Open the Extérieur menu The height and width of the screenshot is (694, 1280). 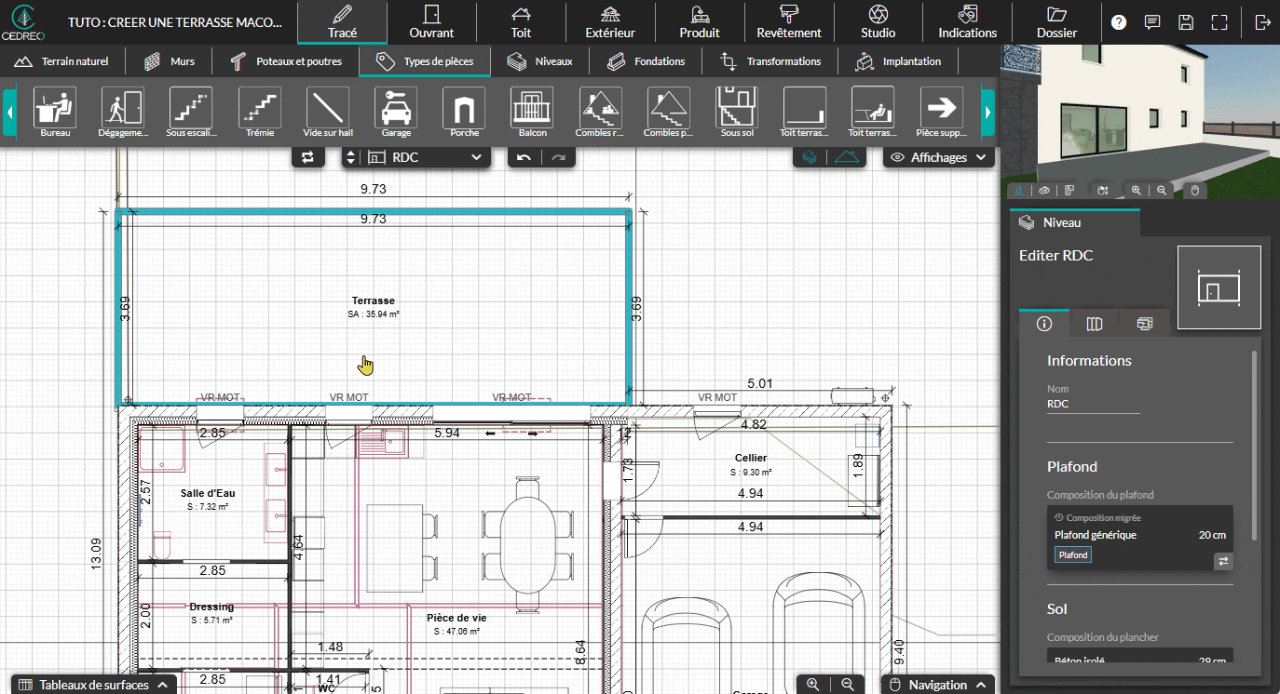point(610,22)
